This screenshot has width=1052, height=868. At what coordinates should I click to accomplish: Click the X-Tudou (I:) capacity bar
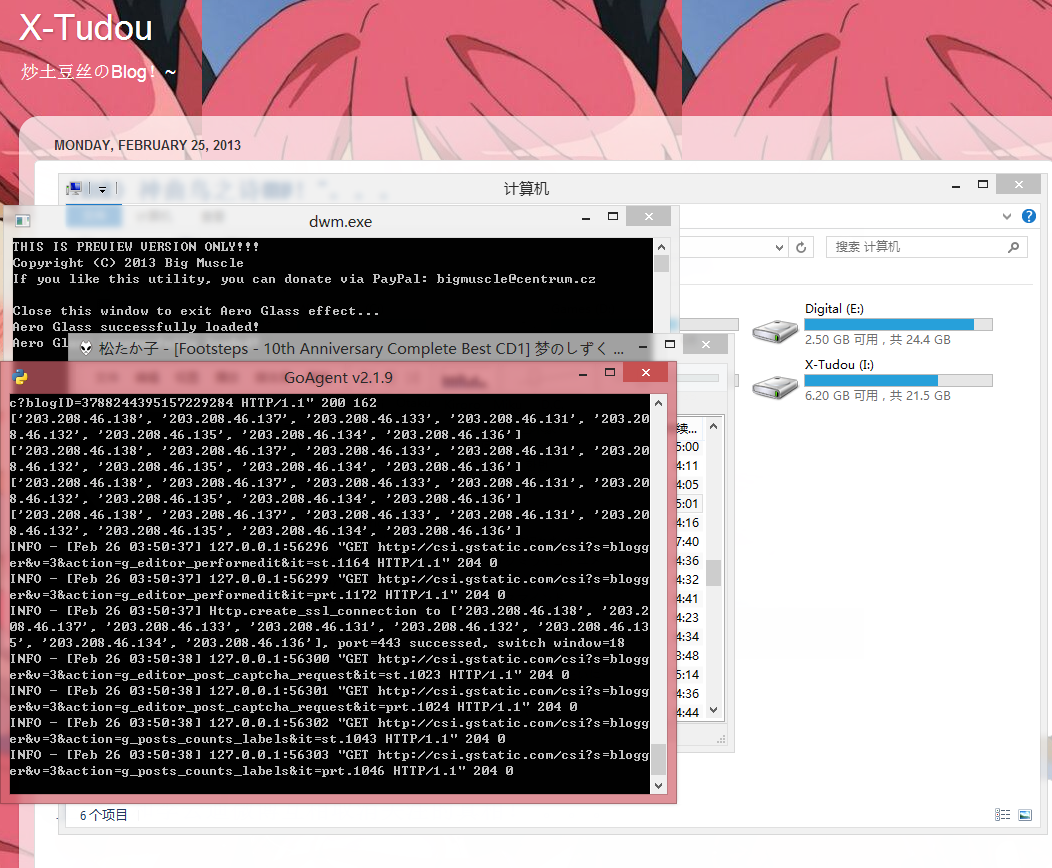(898, 380)
